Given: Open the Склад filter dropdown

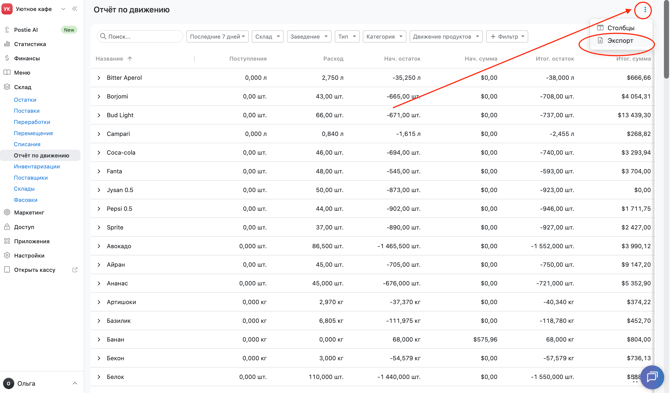Looking at the screenshot, I should click(x=267, y=36).
